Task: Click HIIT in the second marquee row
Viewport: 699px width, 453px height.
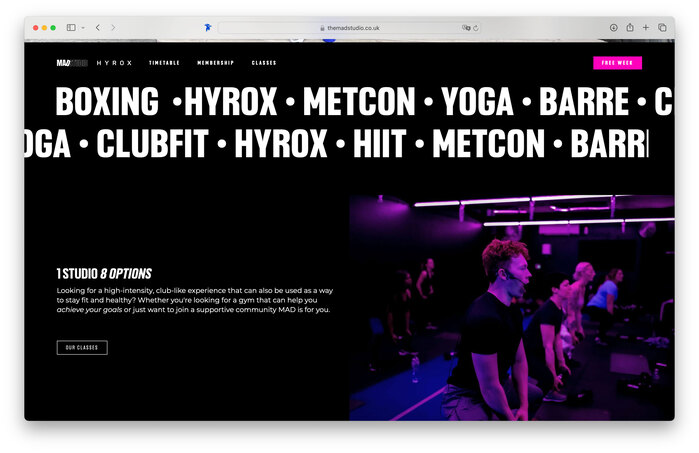Action: tap(380, 143)
